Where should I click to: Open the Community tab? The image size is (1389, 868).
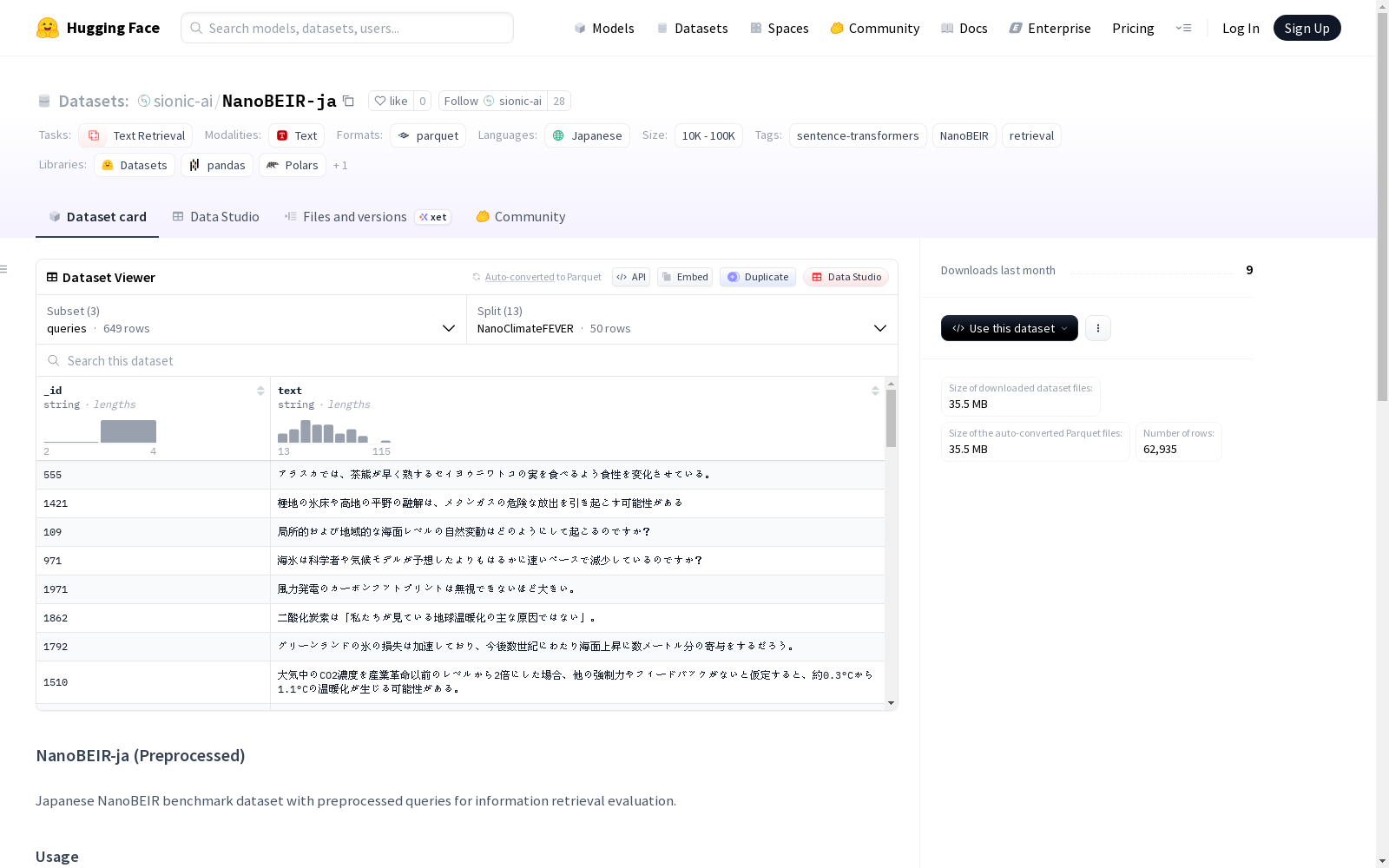[521, 216]
